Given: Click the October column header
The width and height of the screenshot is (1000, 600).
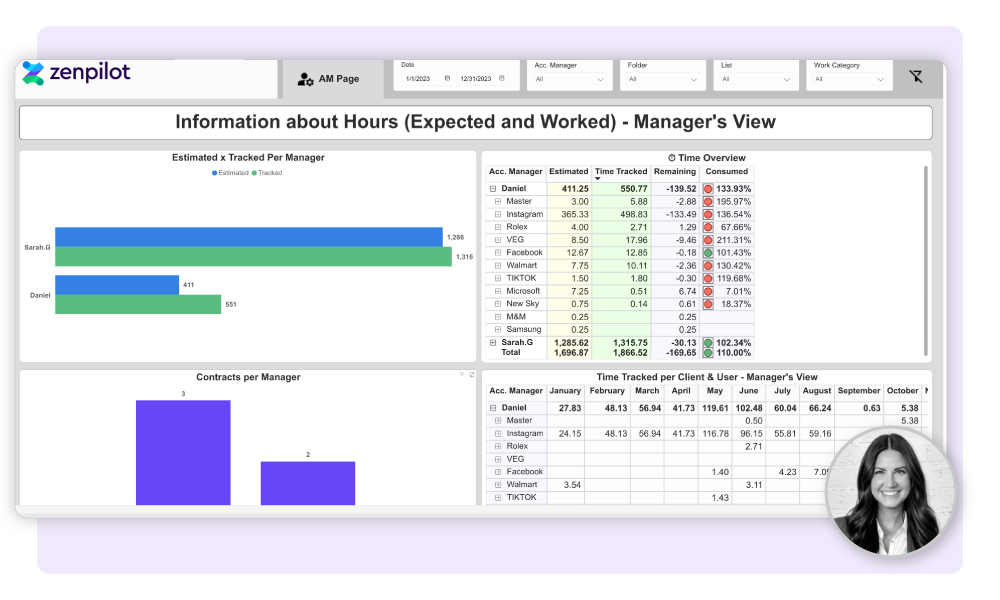Looking at the screenshot, I should point(902,391).
